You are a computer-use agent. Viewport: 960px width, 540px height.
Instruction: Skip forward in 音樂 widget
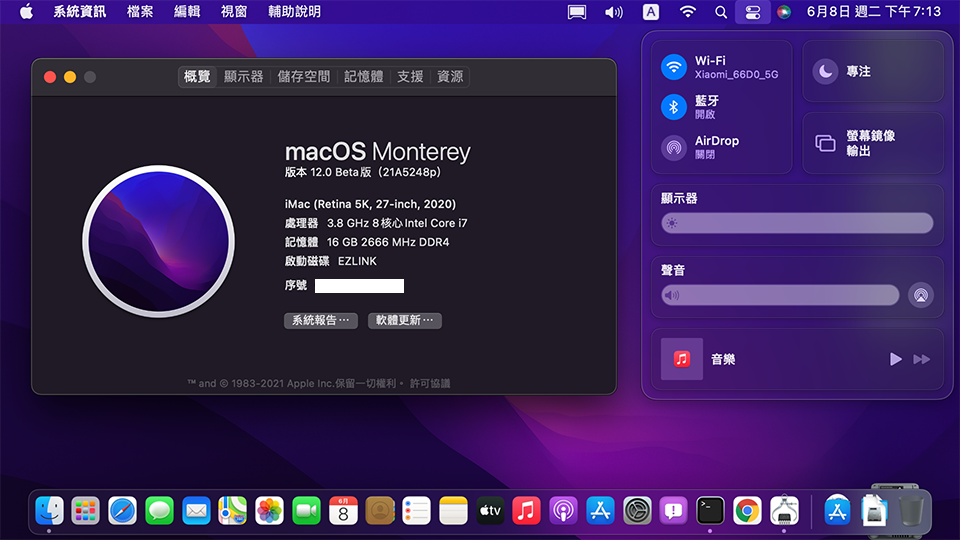pos(921,359)
